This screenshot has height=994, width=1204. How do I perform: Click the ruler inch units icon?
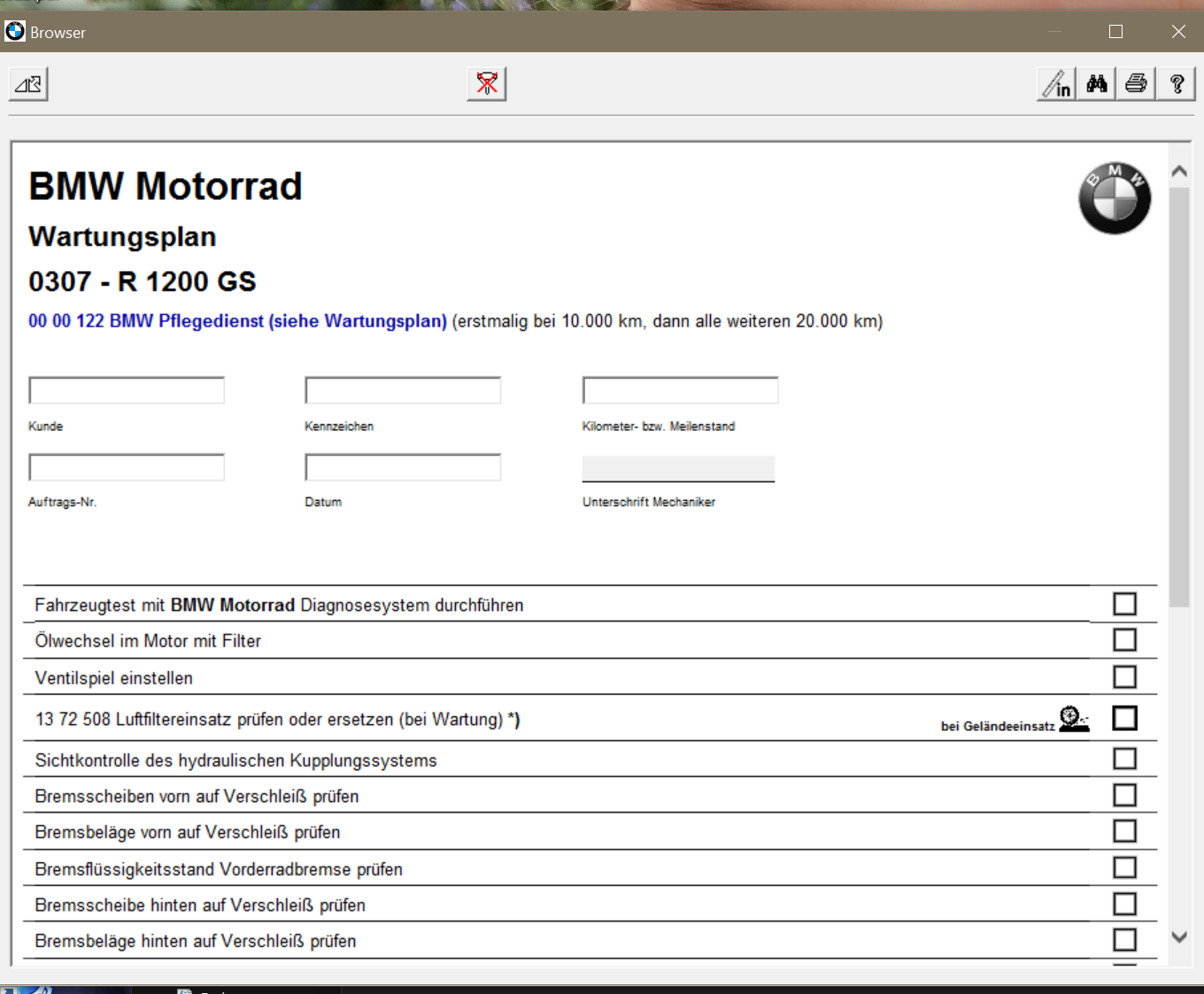(x=1056, y=84)
